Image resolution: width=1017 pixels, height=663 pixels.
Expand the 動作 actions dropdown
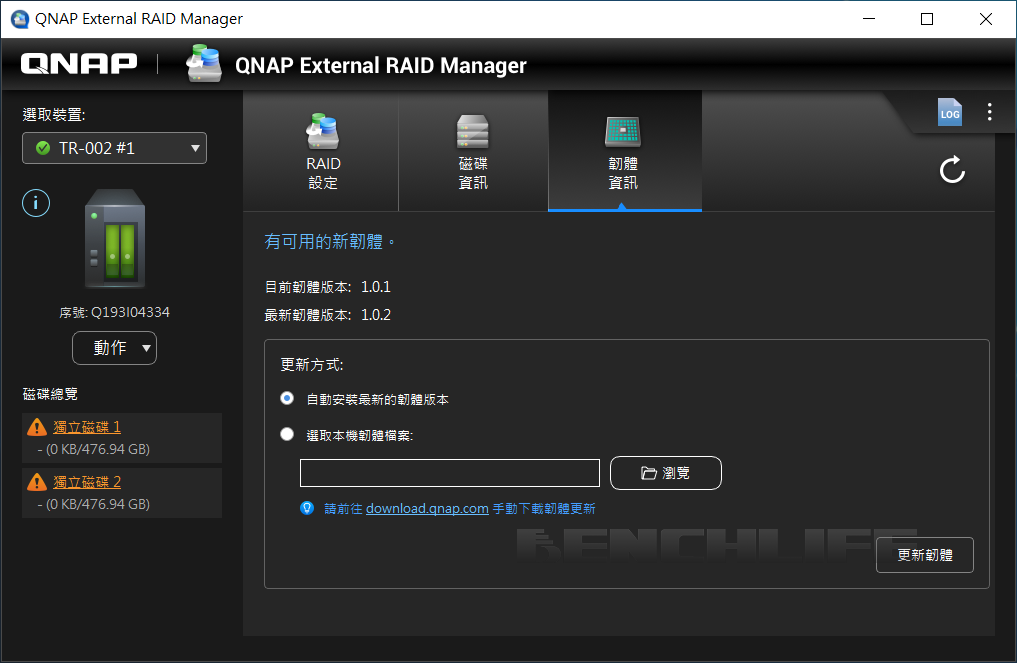click(114, 348)
